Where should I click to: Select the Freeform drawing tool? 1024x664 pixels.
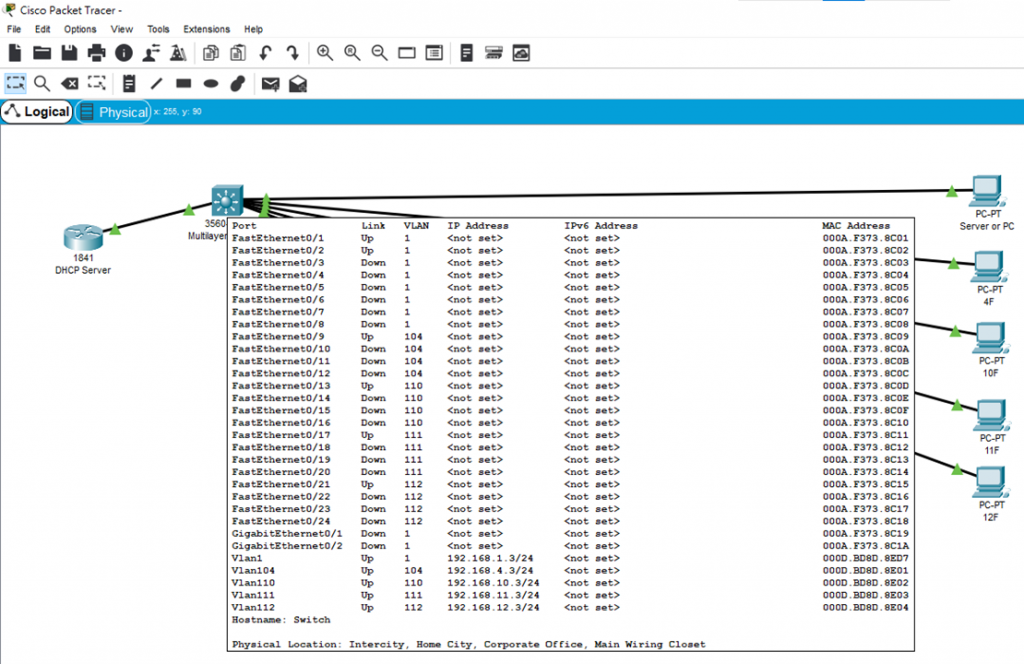238,84
